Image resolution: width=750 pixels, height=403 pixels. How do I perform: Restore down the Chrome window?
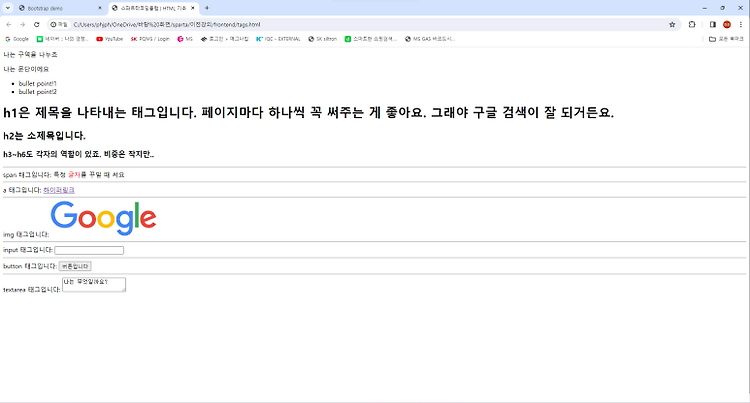tap(722, 8)
